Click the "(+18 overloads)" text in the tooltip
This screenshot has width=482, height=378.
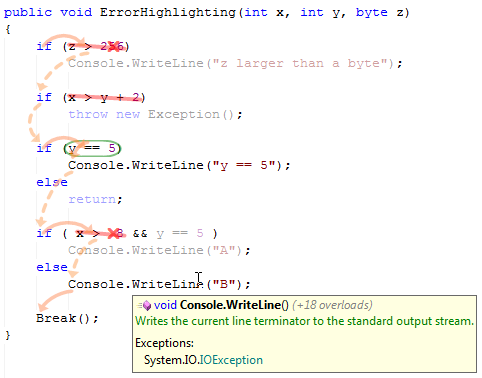pyautogui.click(x=332, y=305)
